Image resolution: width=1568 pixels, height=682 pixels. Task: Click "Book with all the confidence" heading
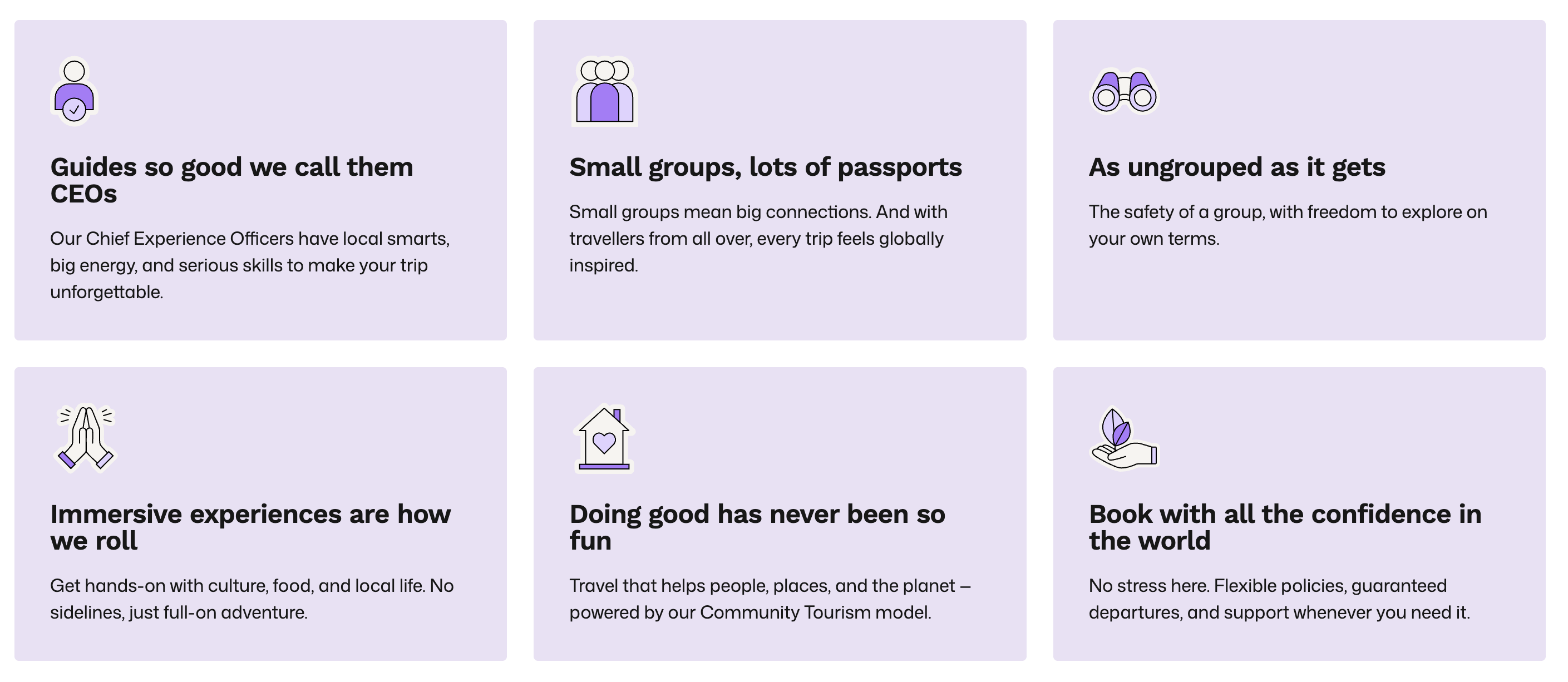point(1284,527)
